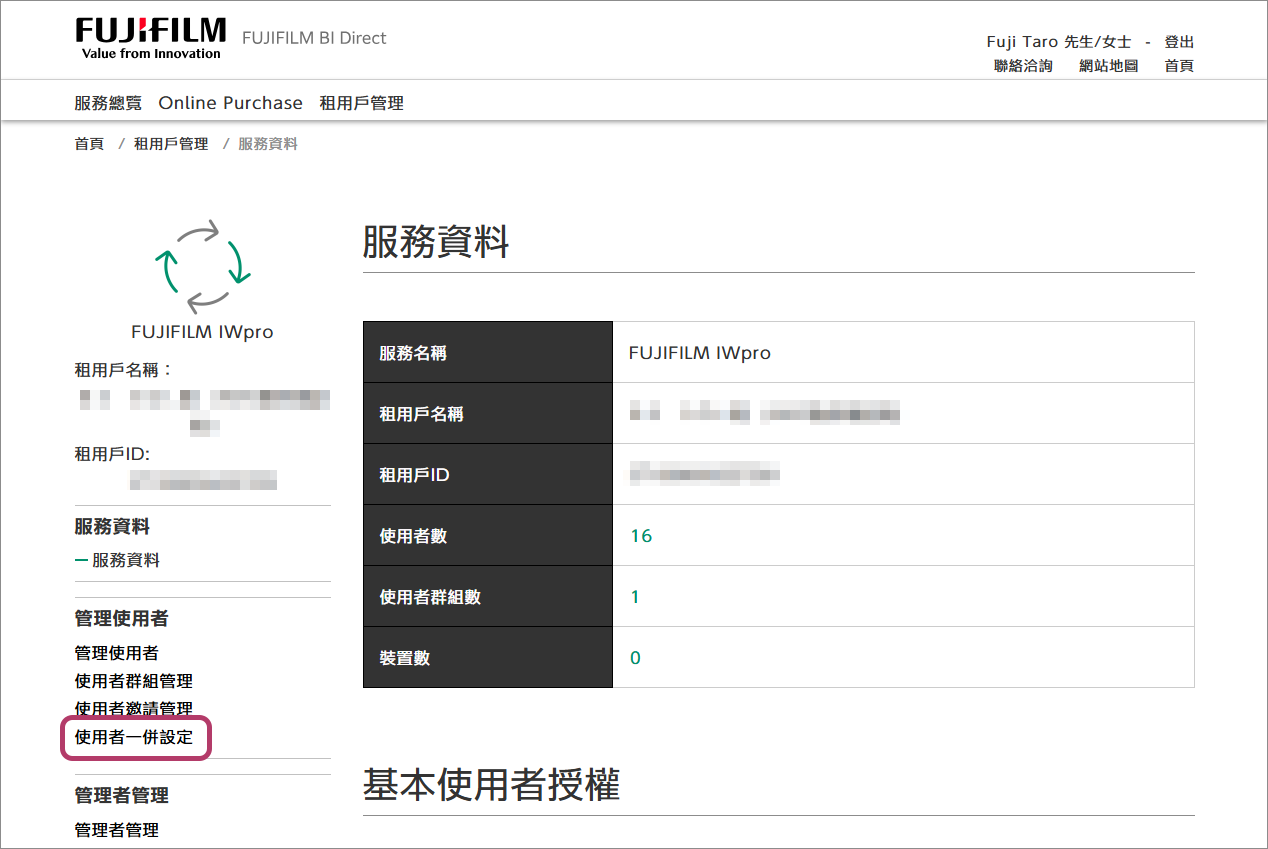Click the 使用者數 table header cell
The width and height of the screenshot is (1268, 849).
[487, 535]
